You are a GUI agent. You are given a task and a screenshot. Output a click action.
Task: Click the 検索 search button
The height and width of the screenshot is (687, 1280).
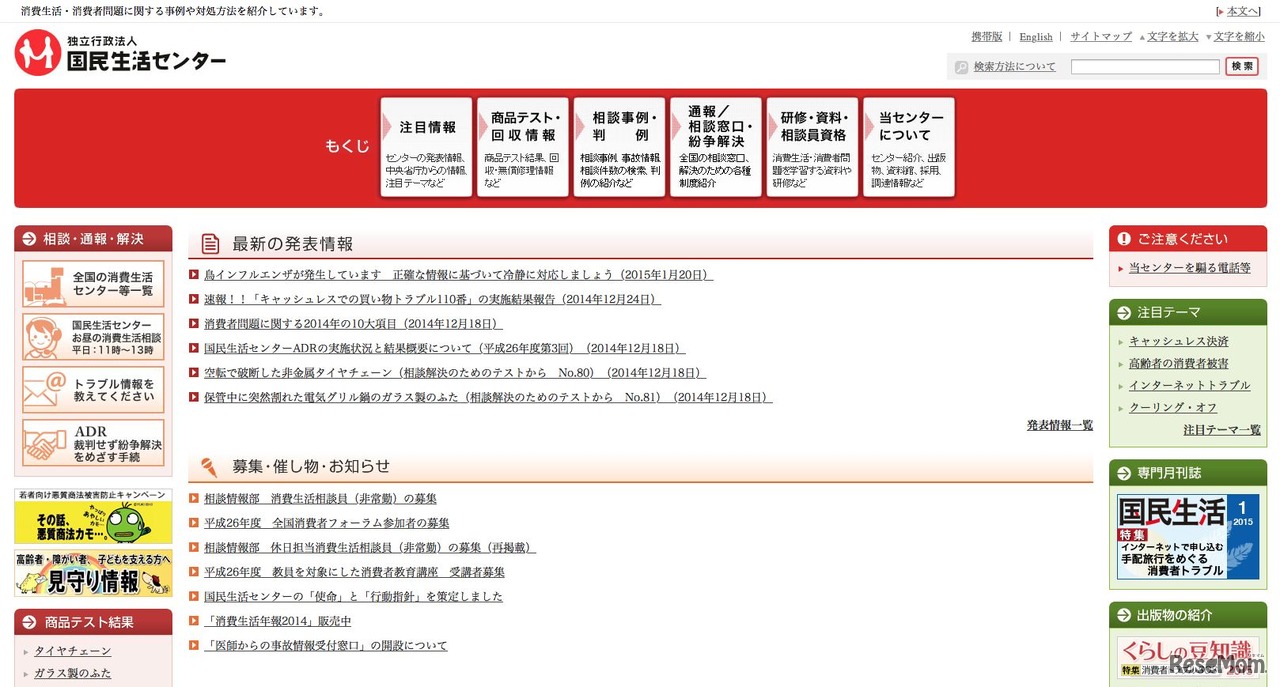(1242, 67)
